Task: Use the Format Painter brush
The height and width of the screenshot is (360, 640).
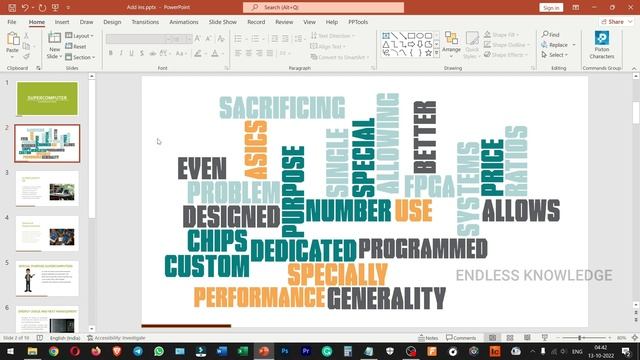Action: tap(27, 56)
